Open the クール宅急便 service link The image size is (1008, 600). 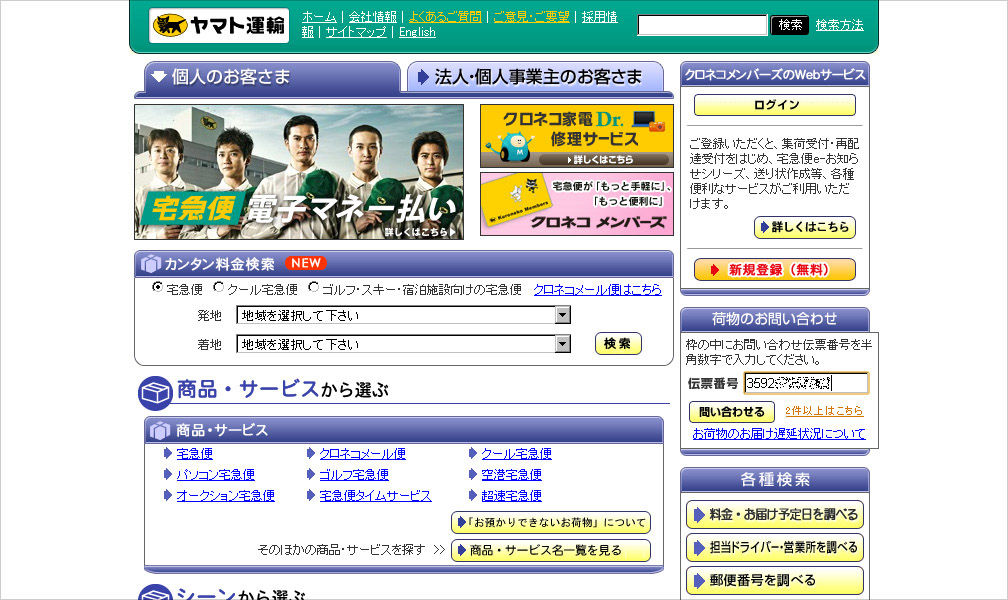(x=516, y=453)
